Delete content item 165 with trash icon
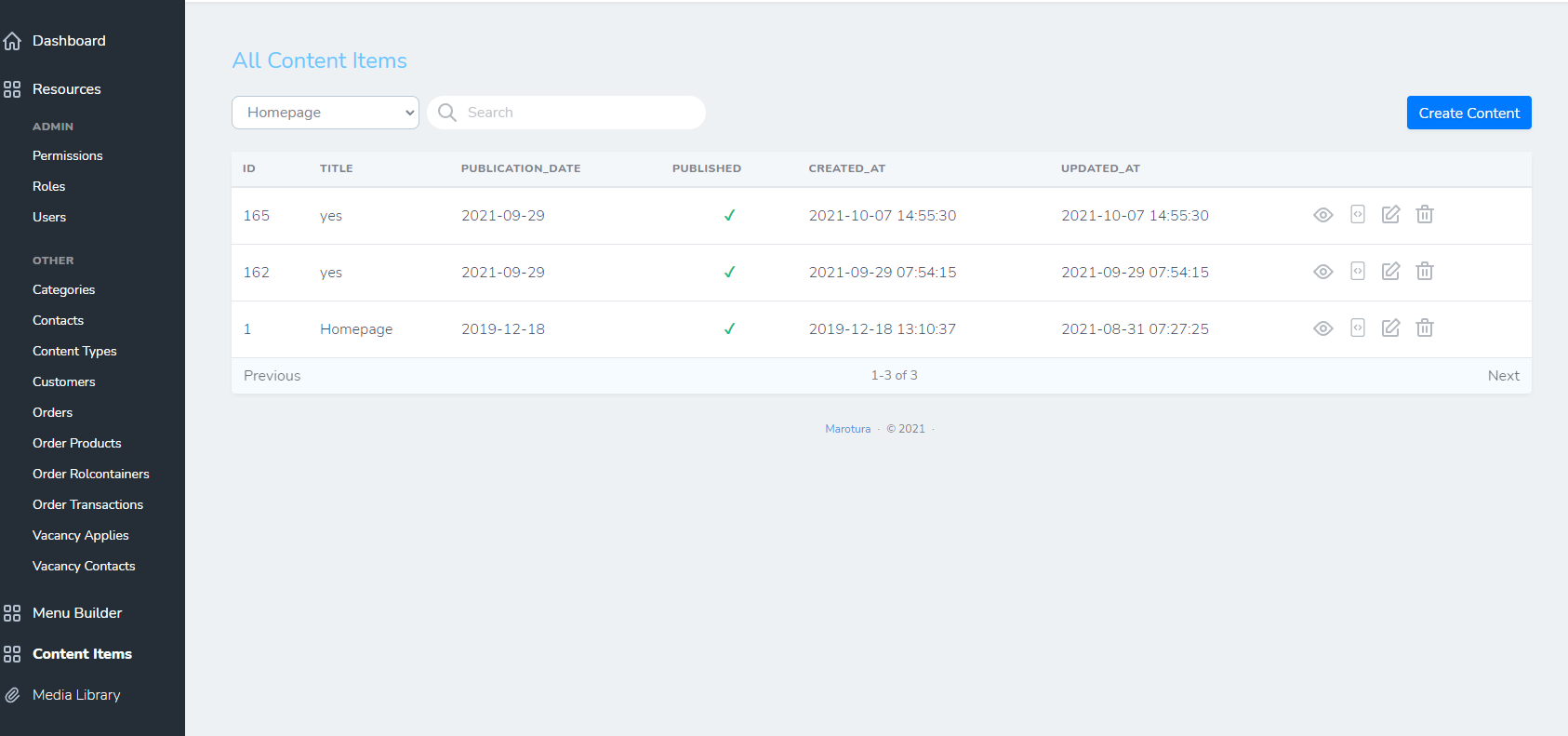The image size is (1568, 736). (x=1424, y=215)
